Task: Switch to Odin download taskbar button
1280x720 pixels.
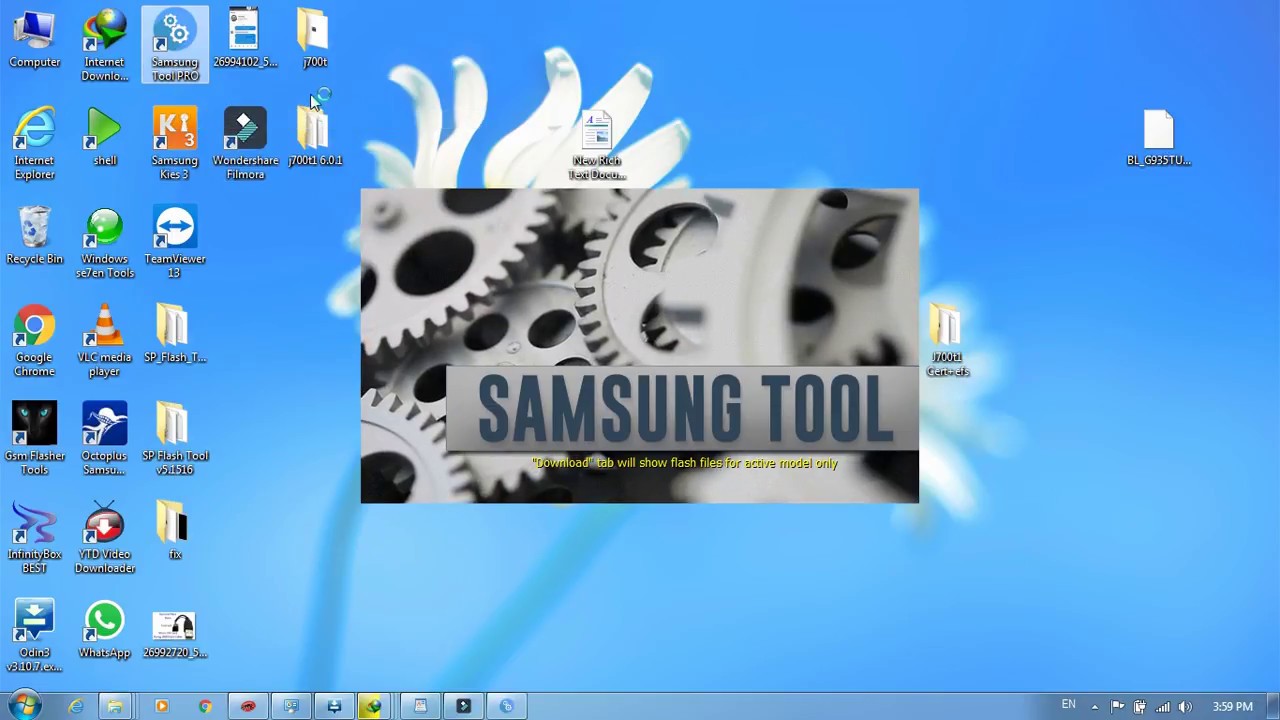Action: click(334, 706)
